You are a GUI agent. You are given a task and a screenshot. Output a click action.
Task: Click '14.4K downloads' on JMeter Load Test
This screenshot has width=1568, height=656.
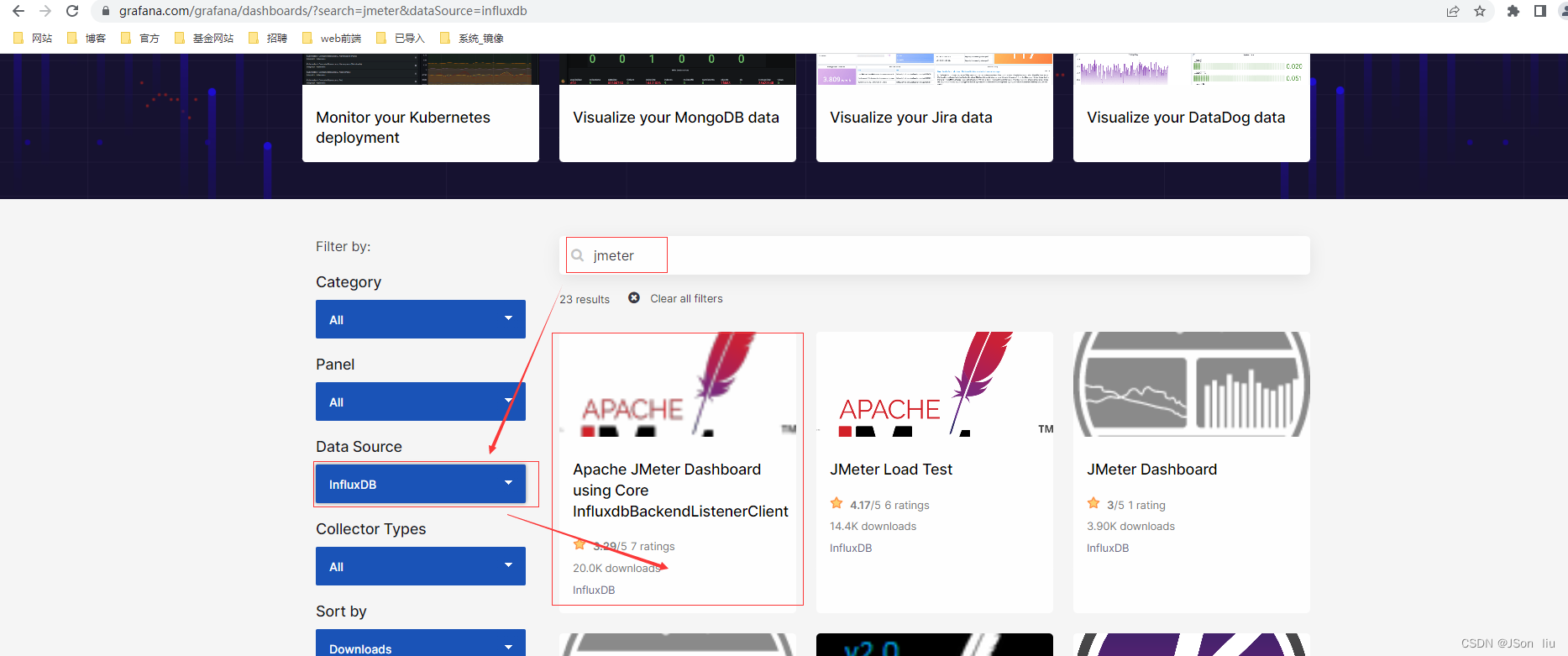[873, 527]
